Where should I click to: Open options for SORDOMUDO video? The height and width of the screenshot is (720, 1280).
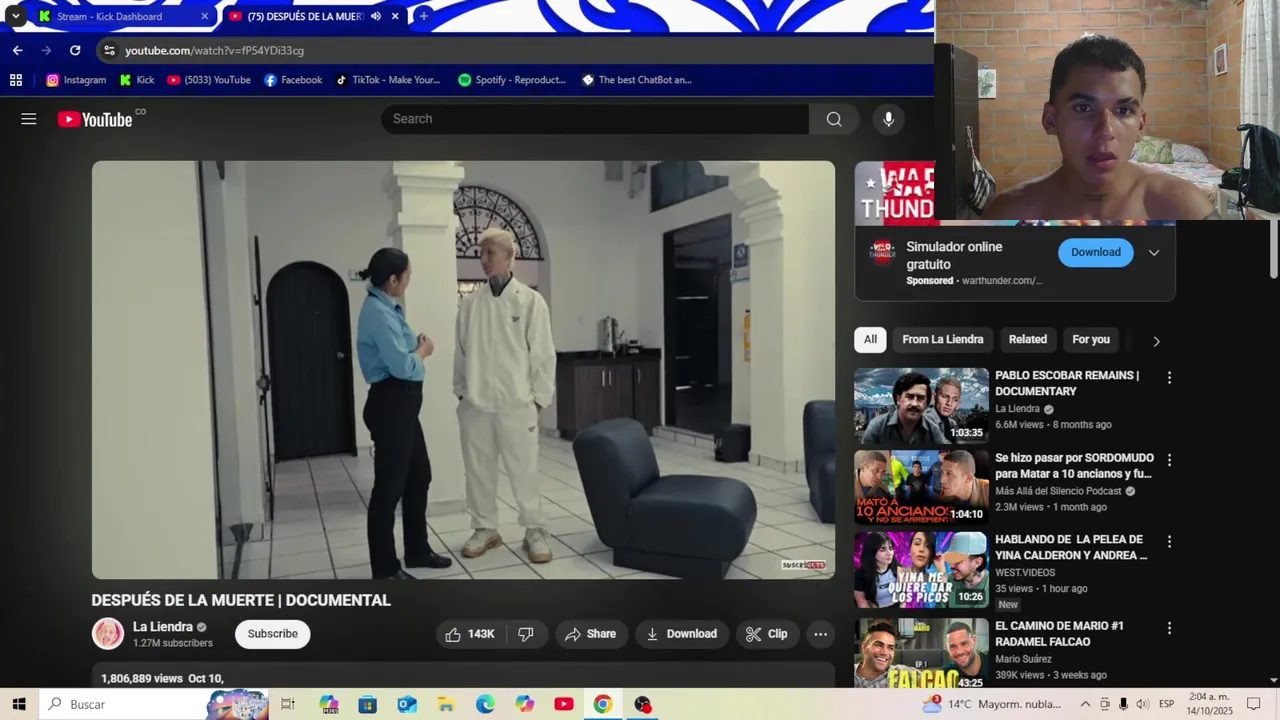(x=1169, y=460)
